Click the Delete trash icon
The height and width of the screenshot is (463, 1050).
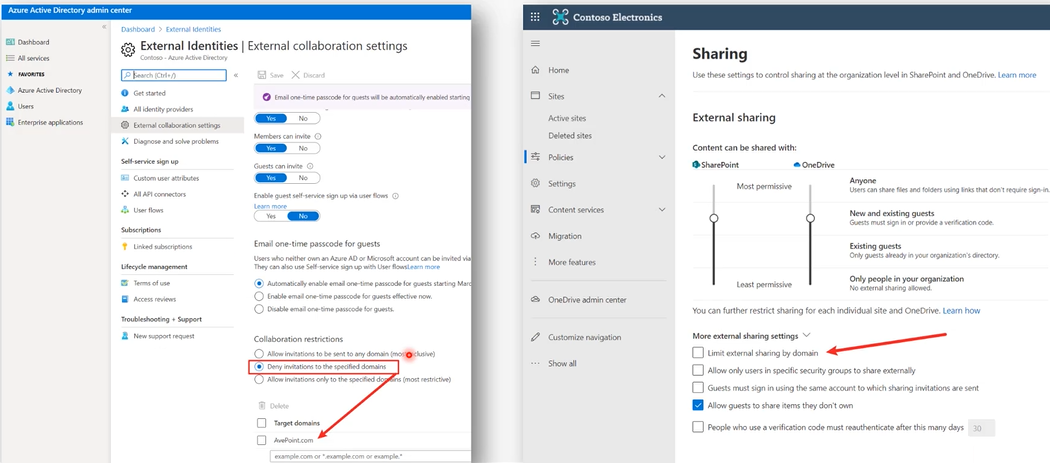261,406
